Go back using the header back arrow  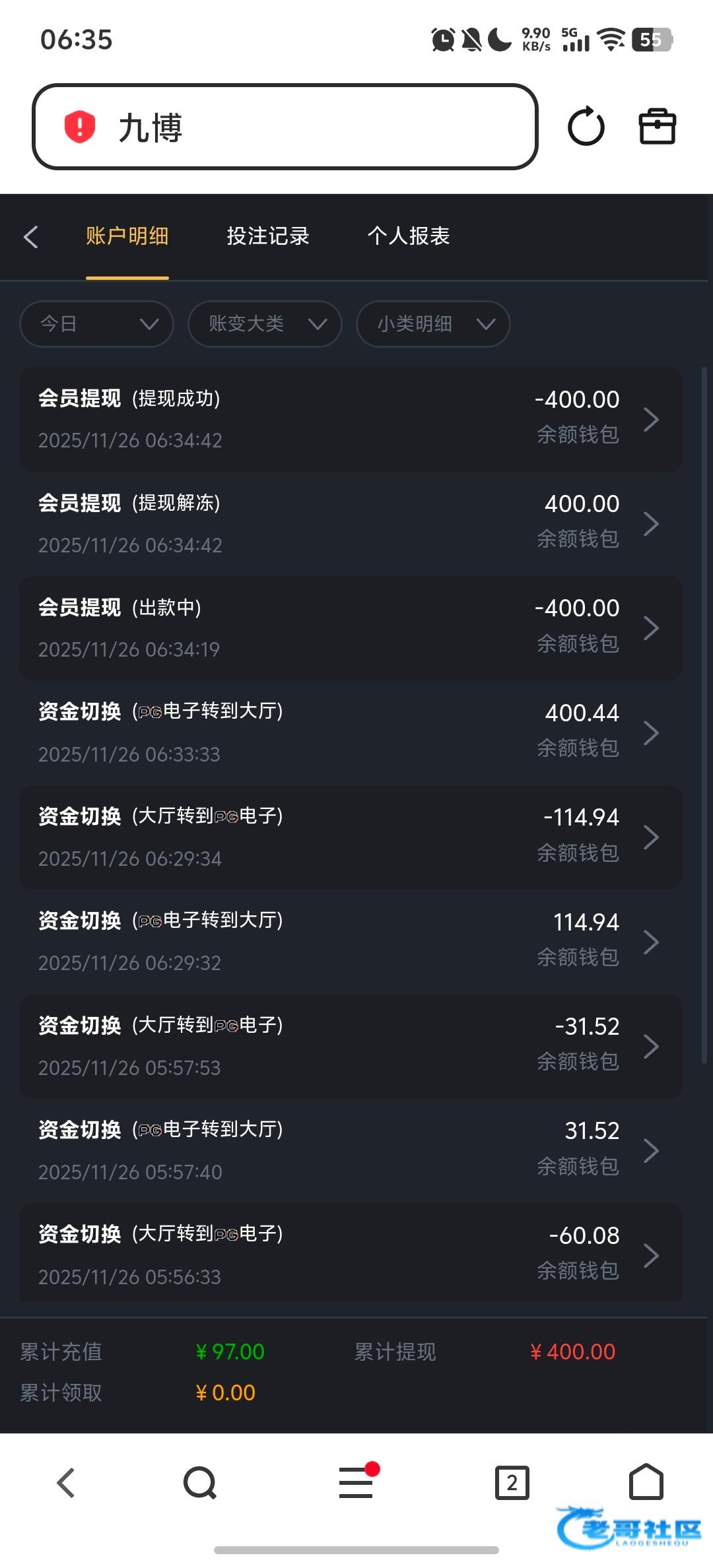tap(31, 237)
